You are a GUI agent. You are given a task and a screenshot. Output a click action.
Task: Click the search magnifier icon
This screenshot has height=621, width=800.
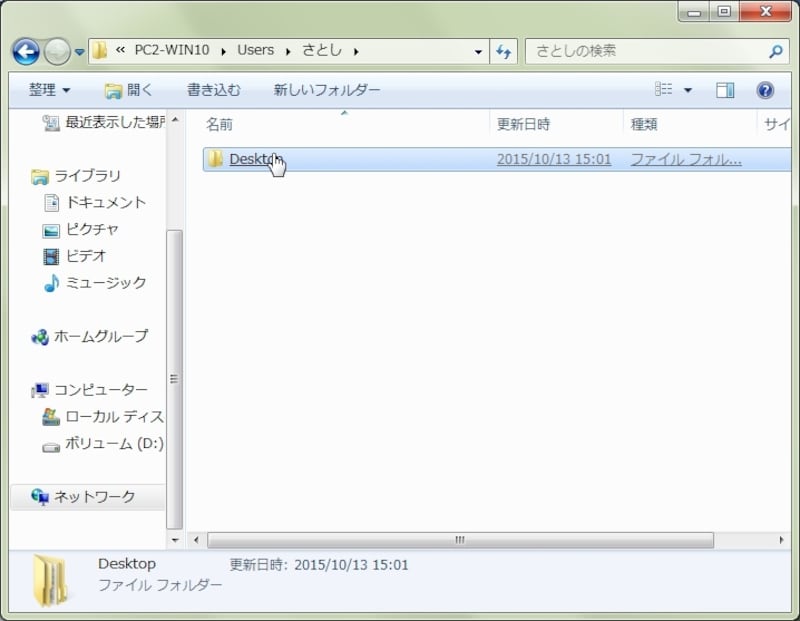pos(776,51)
